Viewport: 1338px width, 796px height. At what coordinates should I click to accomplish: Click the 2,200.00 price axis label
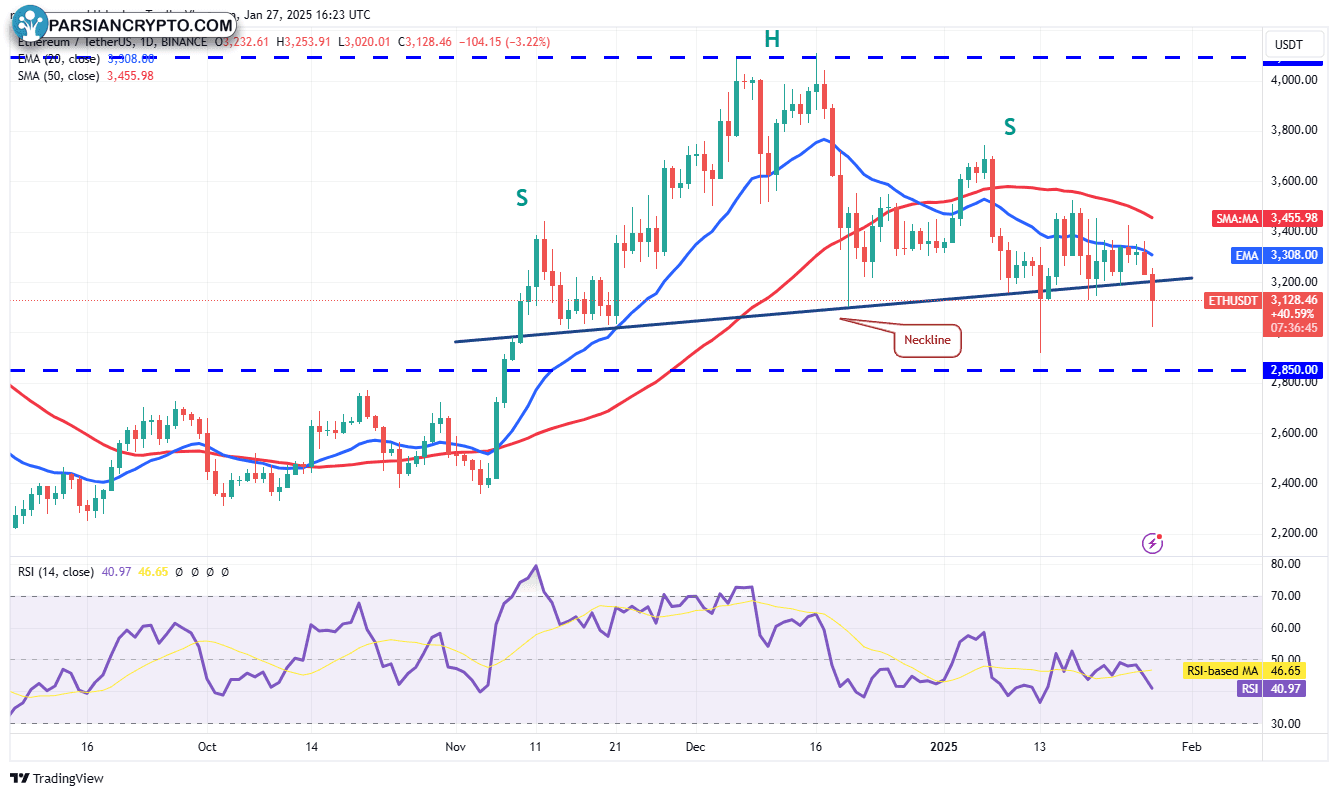coord(1293,533)
